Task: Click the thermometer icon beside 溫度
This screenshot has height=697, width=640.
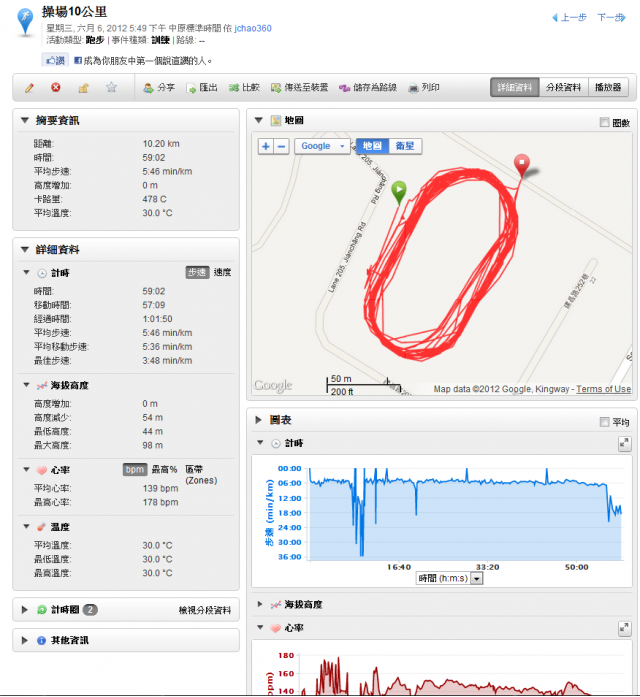Action: [41, 527]
